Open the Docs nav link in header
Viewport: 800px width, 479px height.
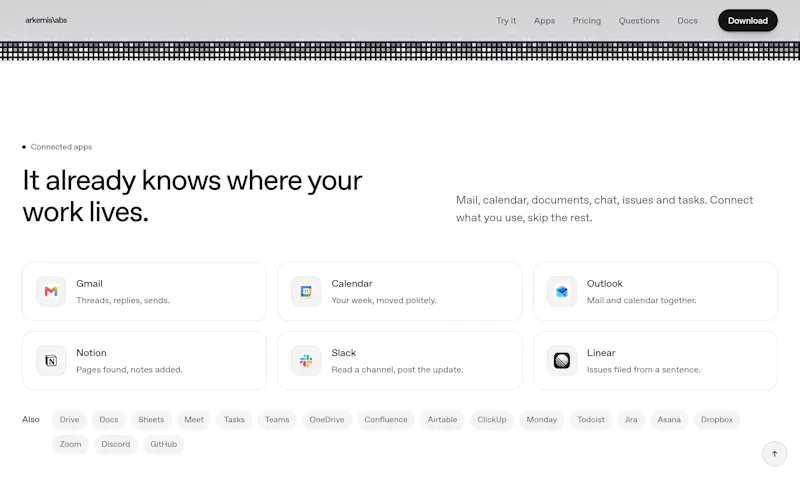tap(687, 21)
